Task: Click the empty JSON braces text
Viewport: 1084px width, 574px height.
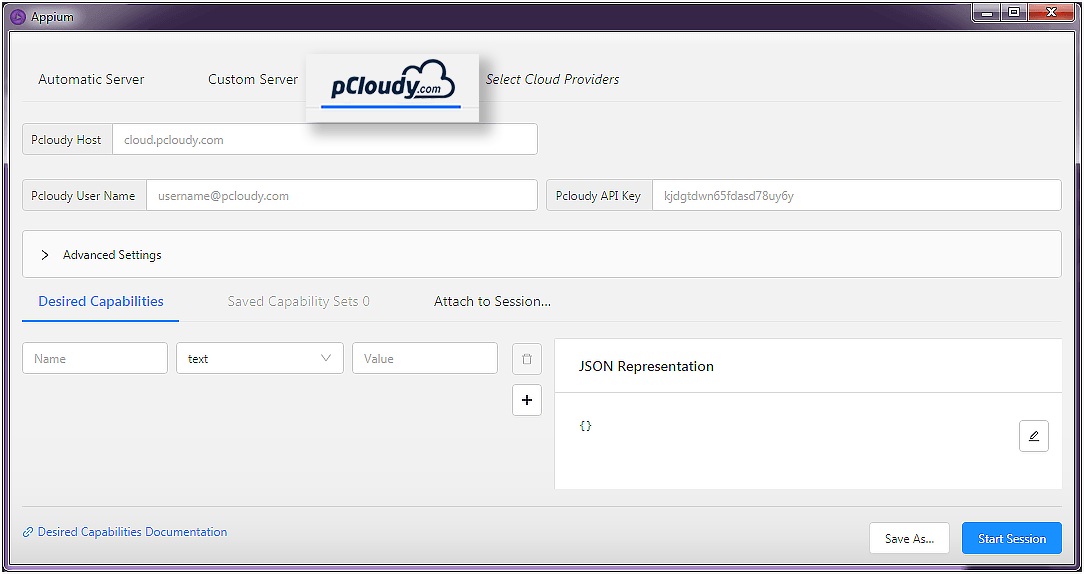Action: point(586,426)
